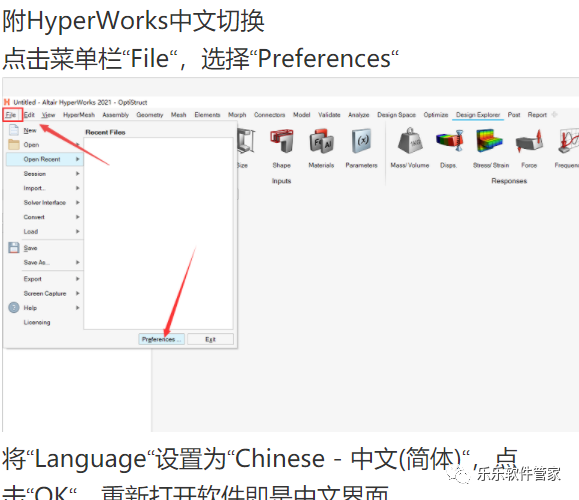Click the Preferences button

162,339
